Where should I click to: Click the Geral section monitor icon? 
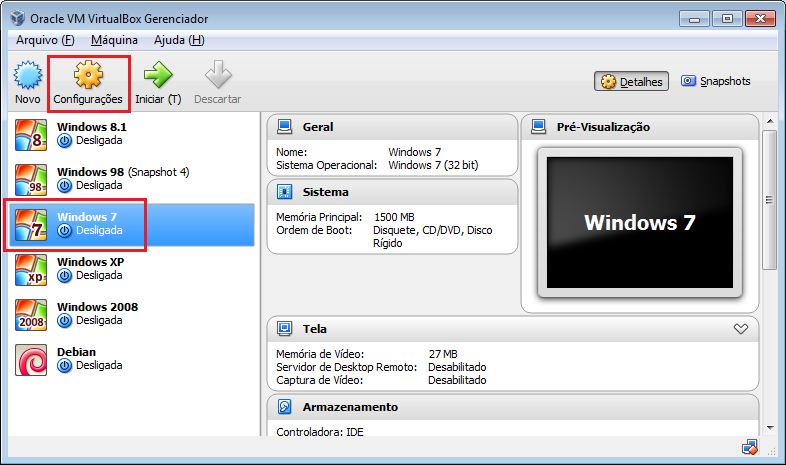click(285, 127)
